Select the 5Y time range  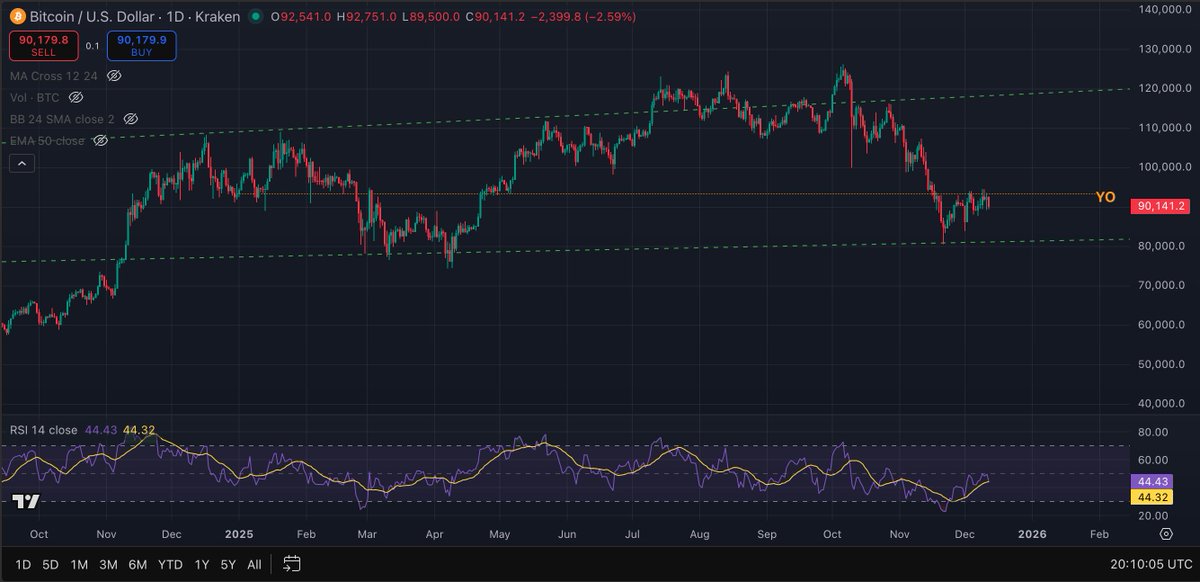point(228,564)
